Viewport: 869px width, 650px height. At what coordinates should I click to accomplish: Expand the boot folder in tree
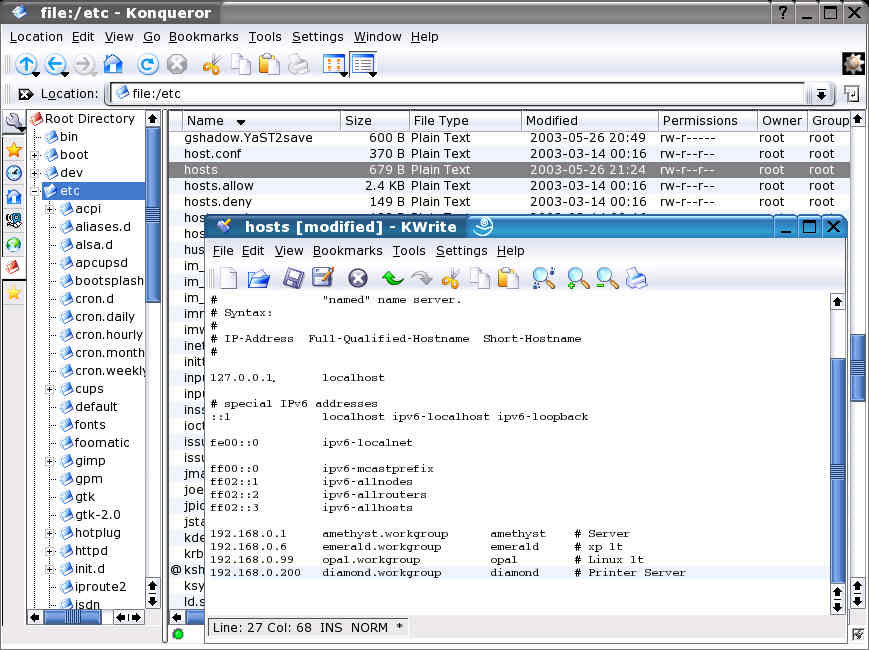click(35, 155)
